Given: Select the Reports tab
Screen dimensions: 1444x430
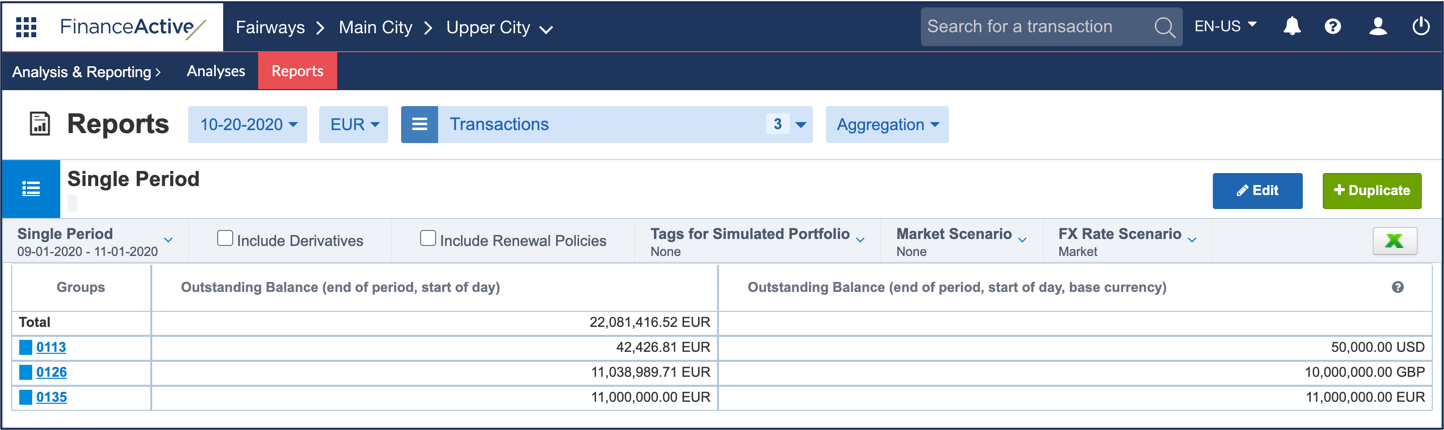Looking at the screenshot, I should 297,71.
